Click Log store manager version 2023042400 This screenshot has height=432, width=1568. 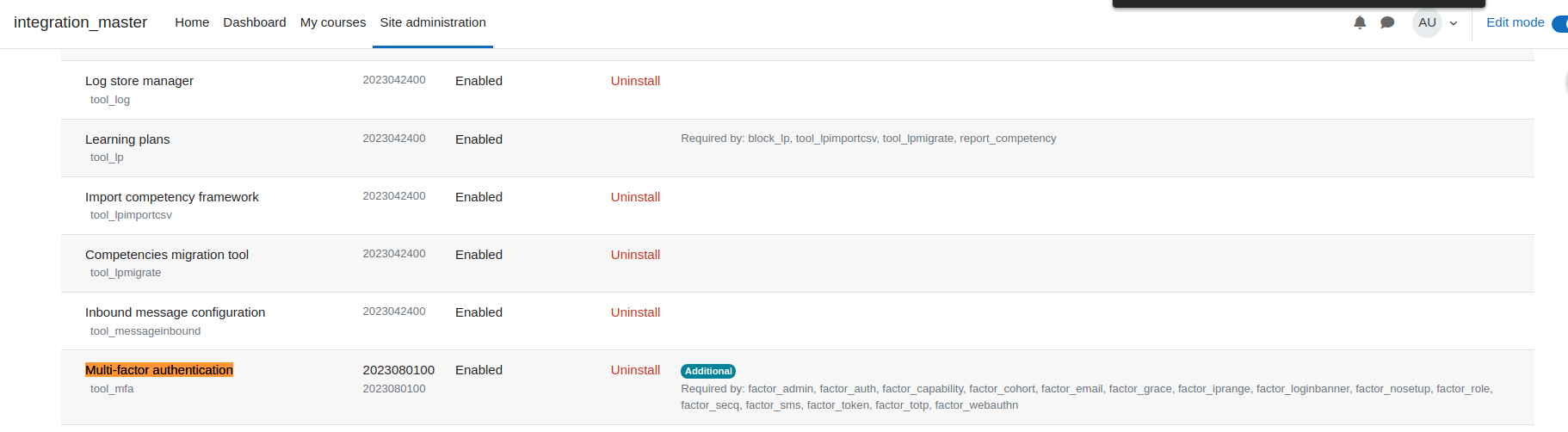coord(394,80)
